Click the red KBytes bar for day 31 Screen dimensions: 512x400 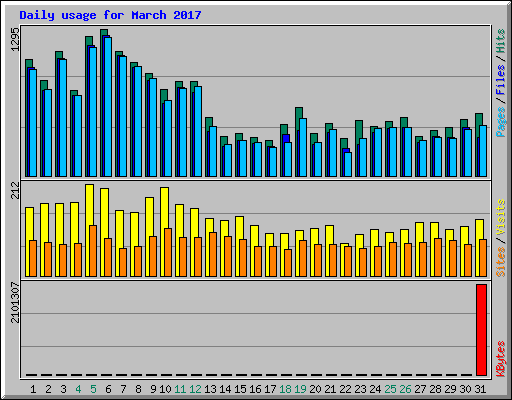[481, 330]
